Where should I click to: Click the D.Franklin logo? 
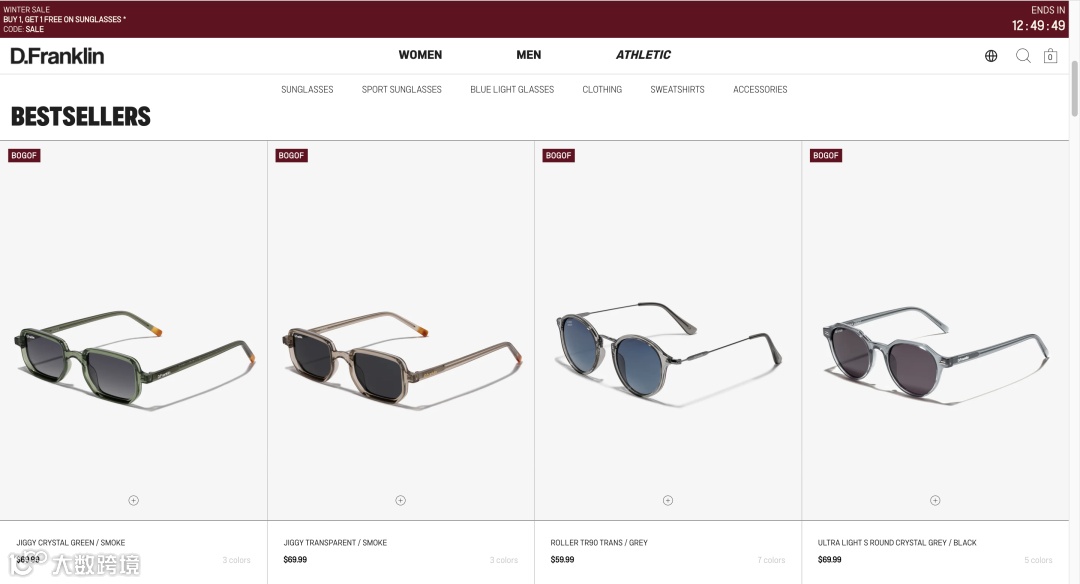coord(57,56)
